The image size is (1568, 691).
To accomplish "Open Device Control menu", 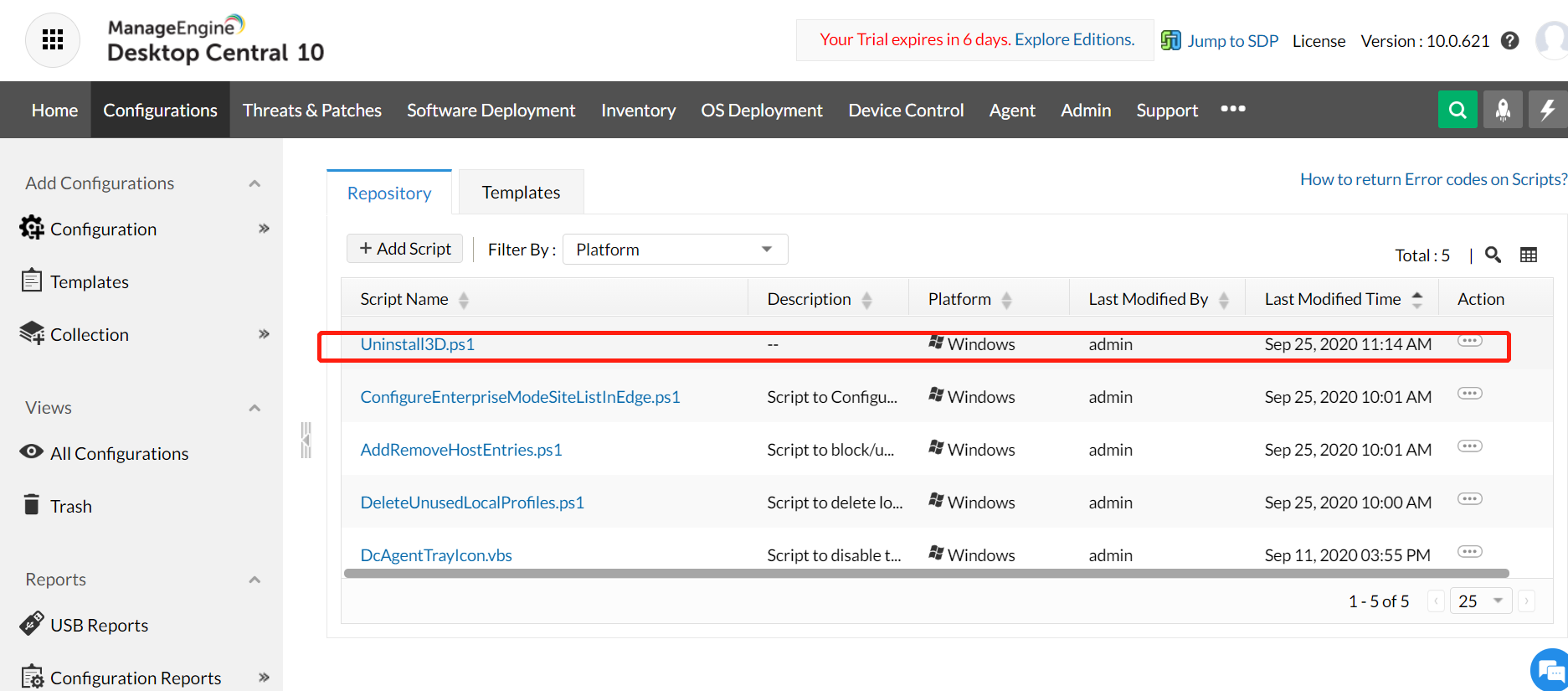I will [906, 110].
